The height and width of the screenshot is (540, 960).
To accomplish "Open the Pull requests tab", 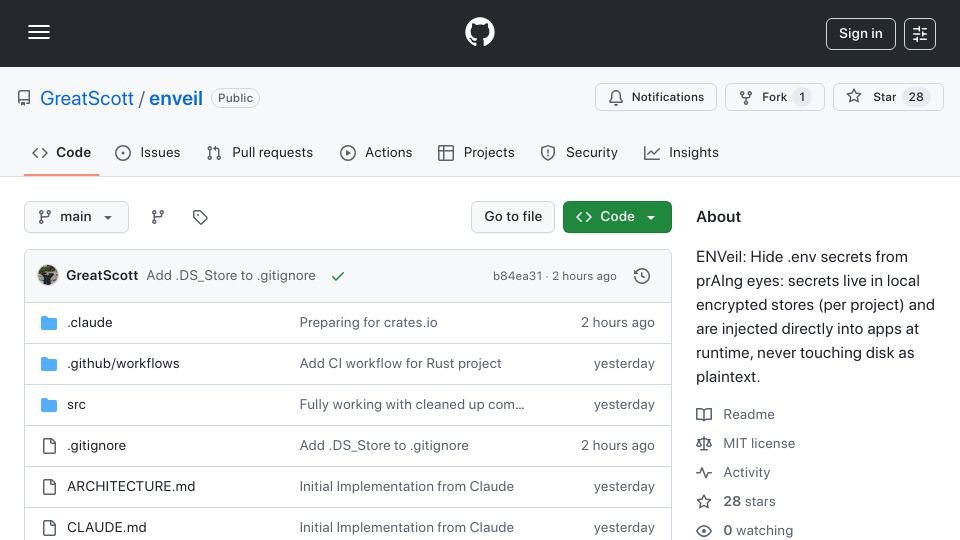I will click(260, 152).
